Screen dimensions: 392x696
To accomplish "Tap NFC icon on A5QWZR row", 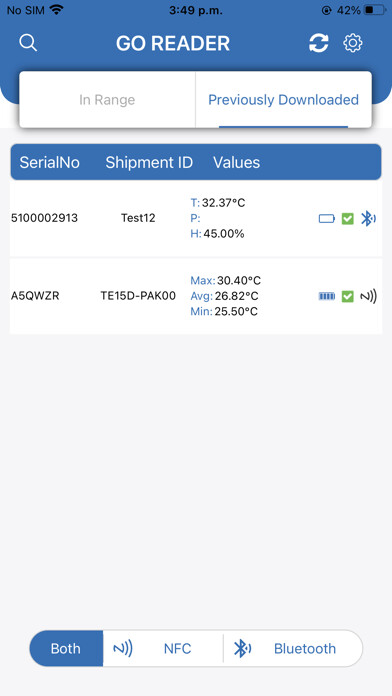I will 368,296.
